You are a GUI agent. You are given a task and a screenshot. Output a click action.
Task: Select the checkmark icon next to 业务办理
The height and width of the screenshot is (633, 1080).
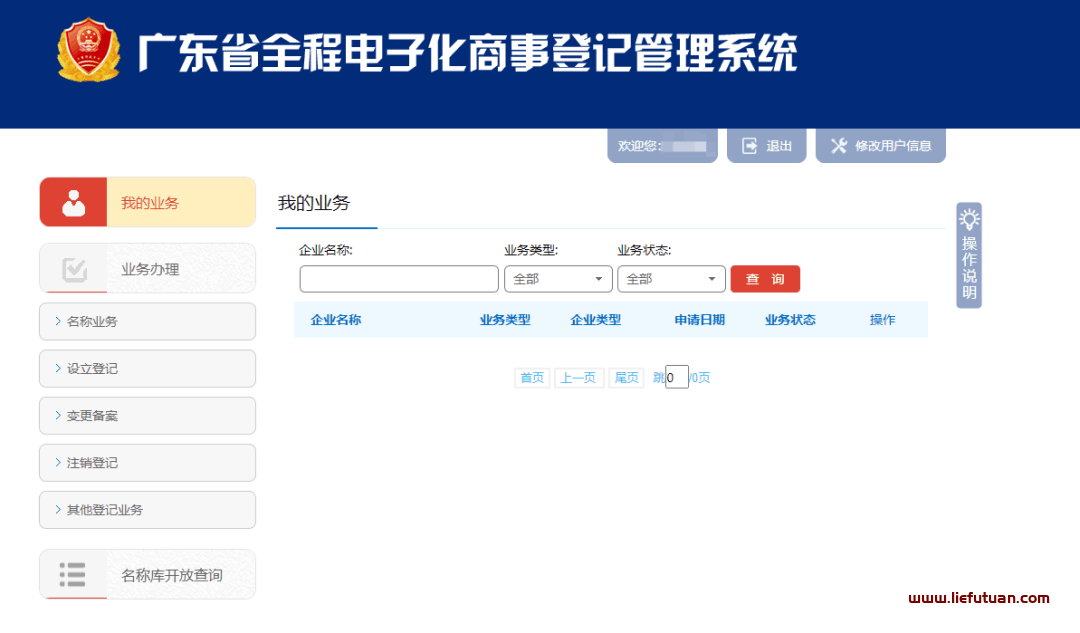73,267
